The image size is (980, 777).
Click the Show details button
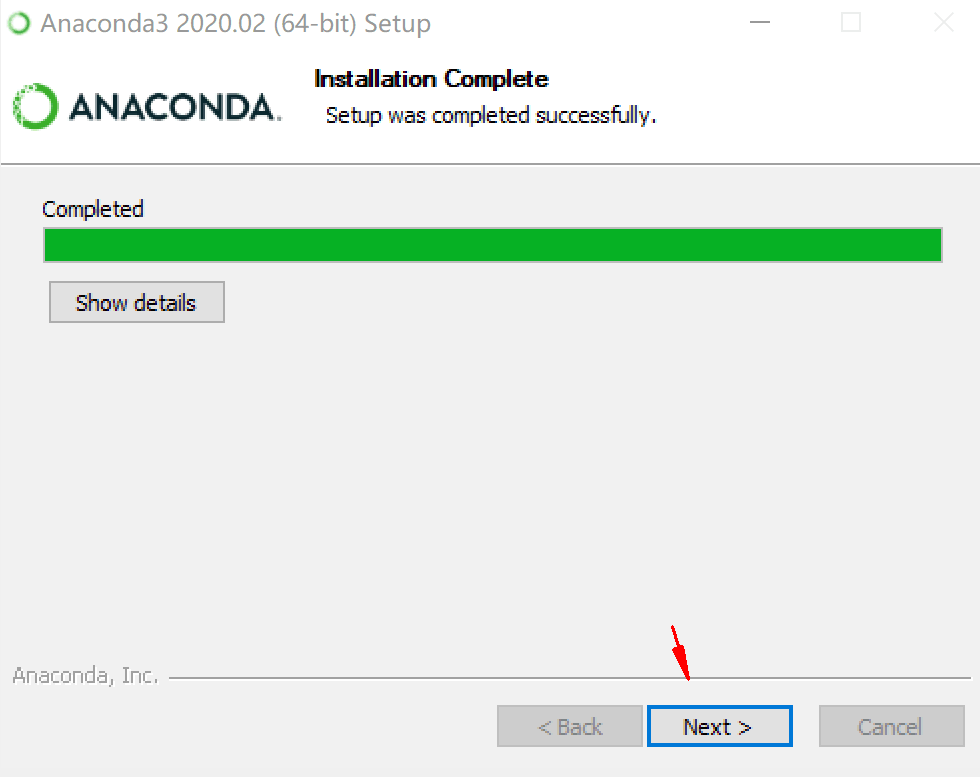point(137,303)
